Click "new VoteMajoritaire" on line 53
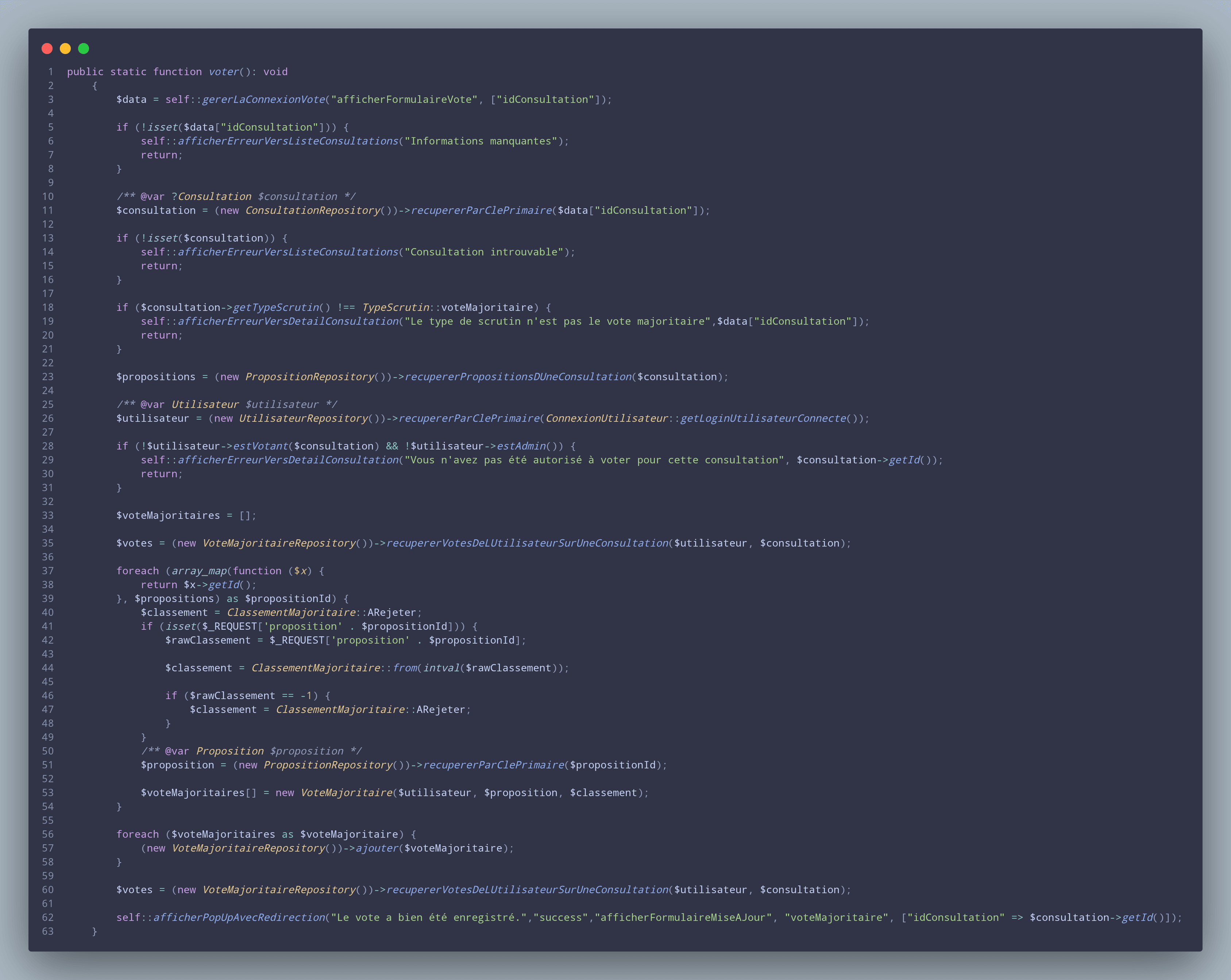The image size is (1231, 980). (334, 793)
